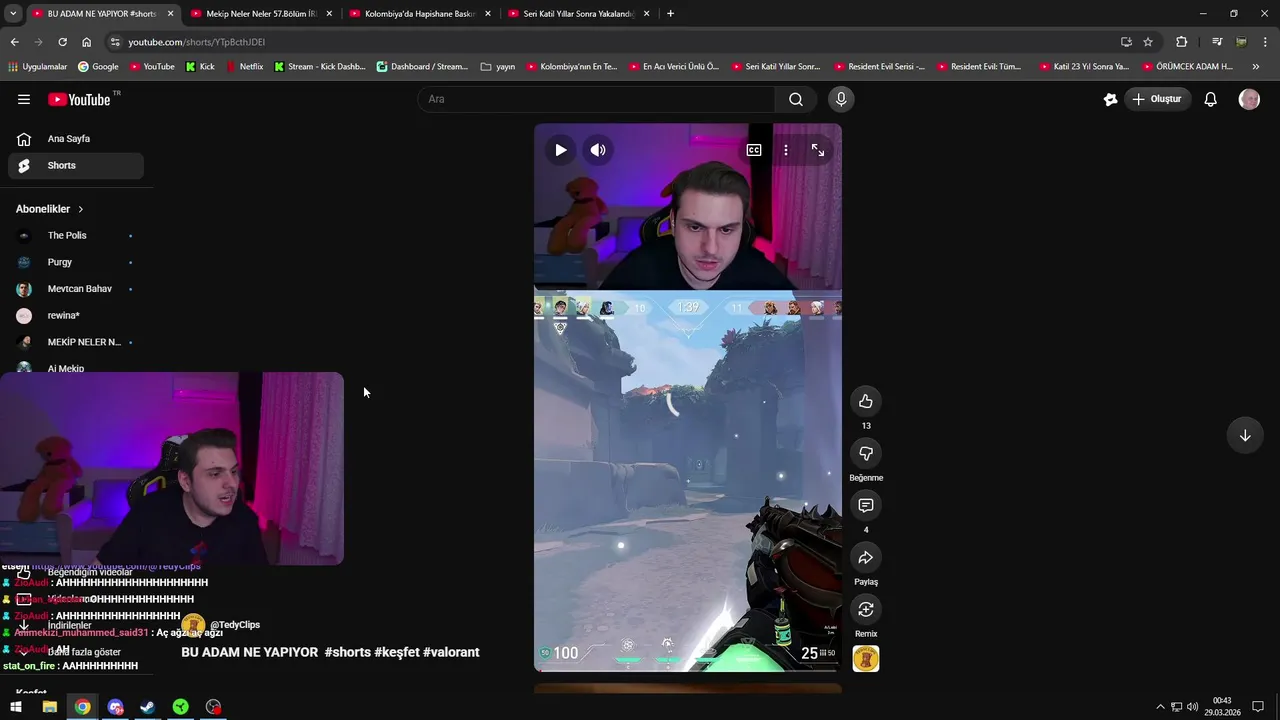
Task: Open the taskbar clock showing 00:43
Action: [x=1222, y=707]
